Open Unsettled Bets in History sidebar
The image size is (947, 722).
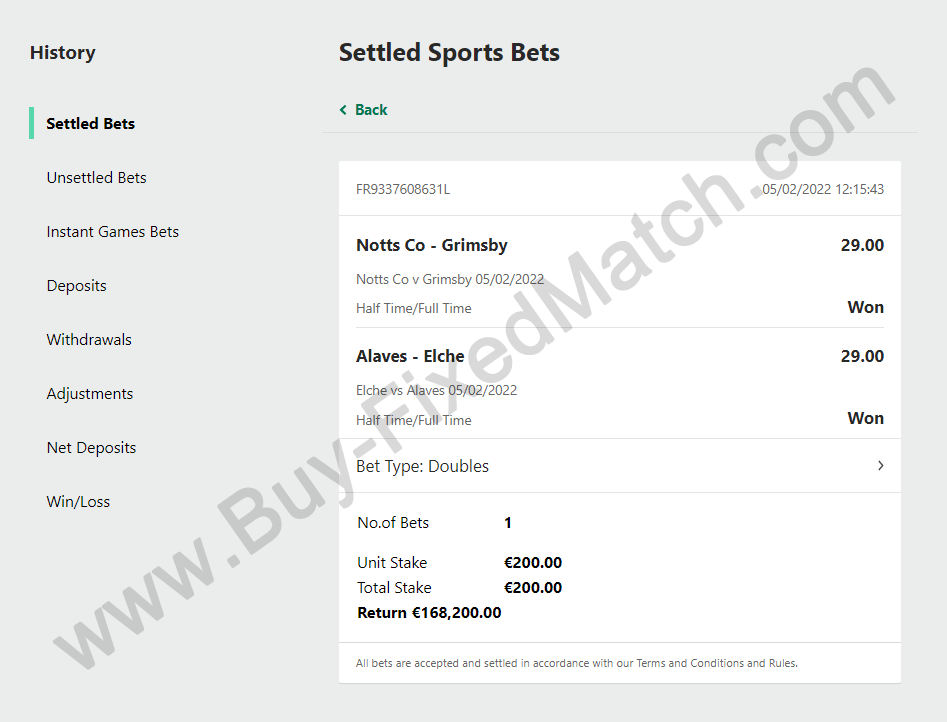tap(97, 178)
